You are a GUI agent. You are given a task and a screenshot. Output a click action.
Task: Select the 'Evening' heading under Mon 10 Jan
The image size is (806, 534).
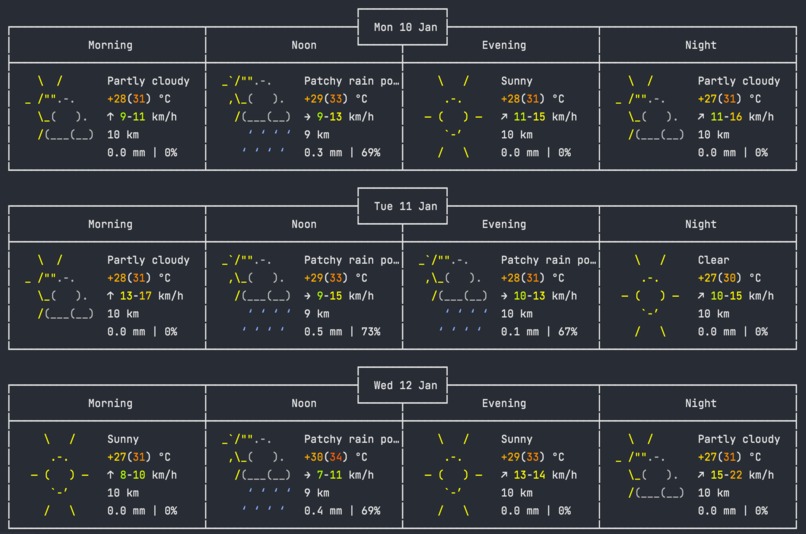click(x=504, y=45)
